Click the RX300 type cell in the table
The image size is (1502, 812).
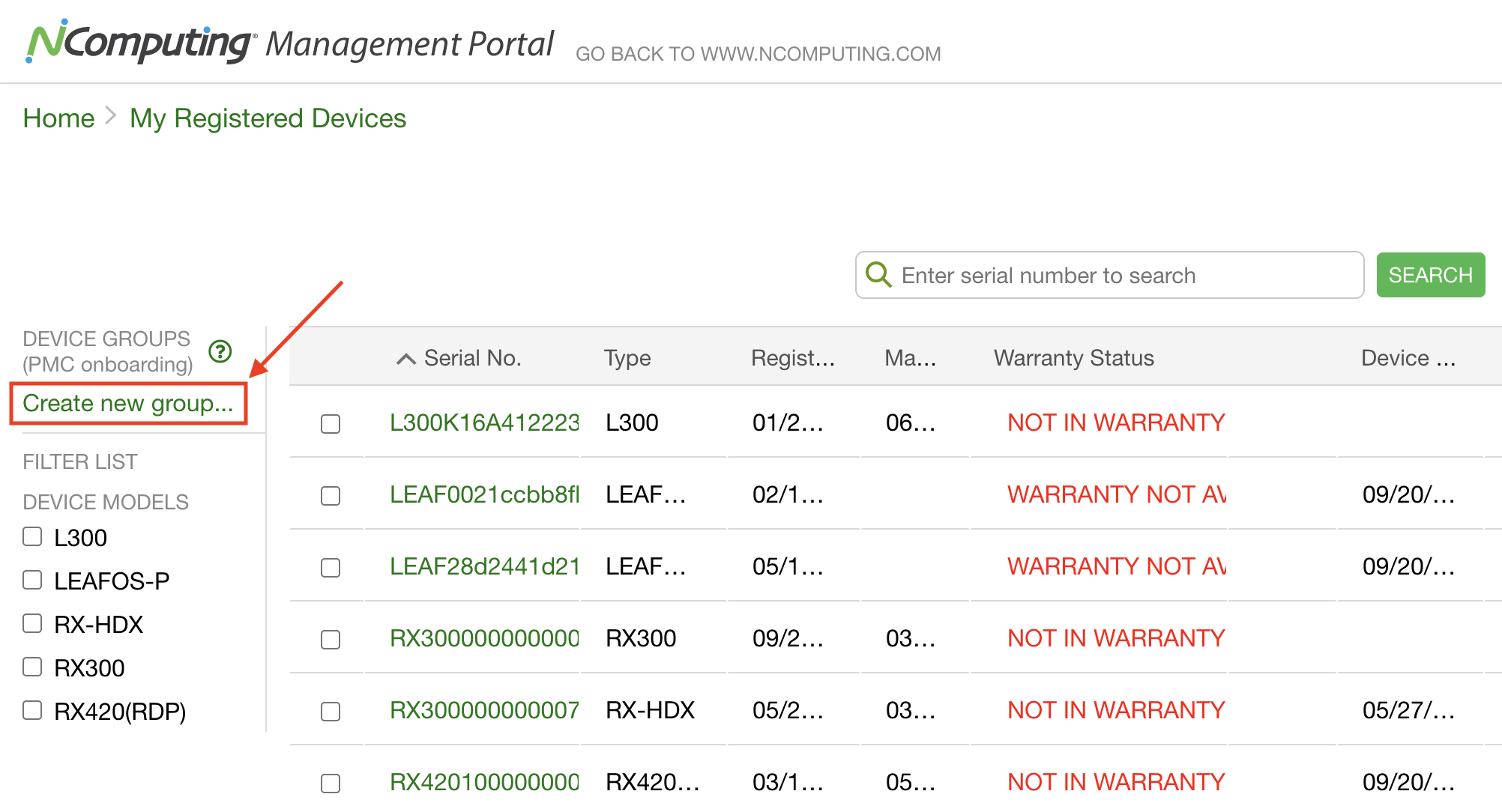tap(641, 638)
